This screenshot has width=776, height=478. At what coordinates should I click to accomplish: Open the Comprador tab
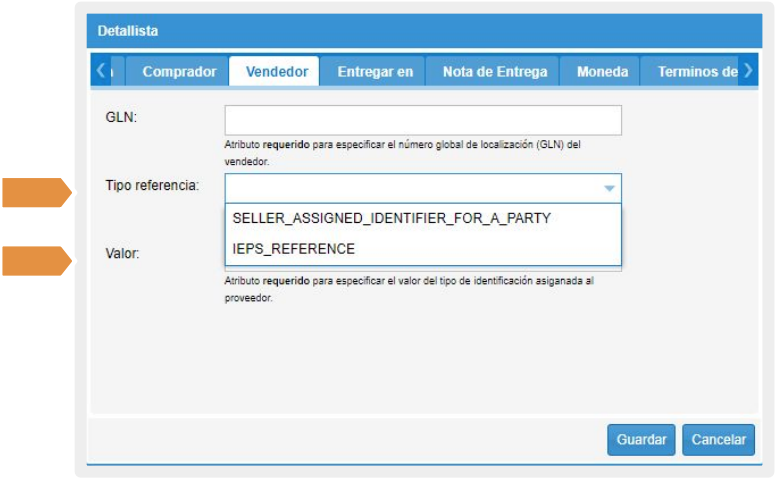point(179,72)
